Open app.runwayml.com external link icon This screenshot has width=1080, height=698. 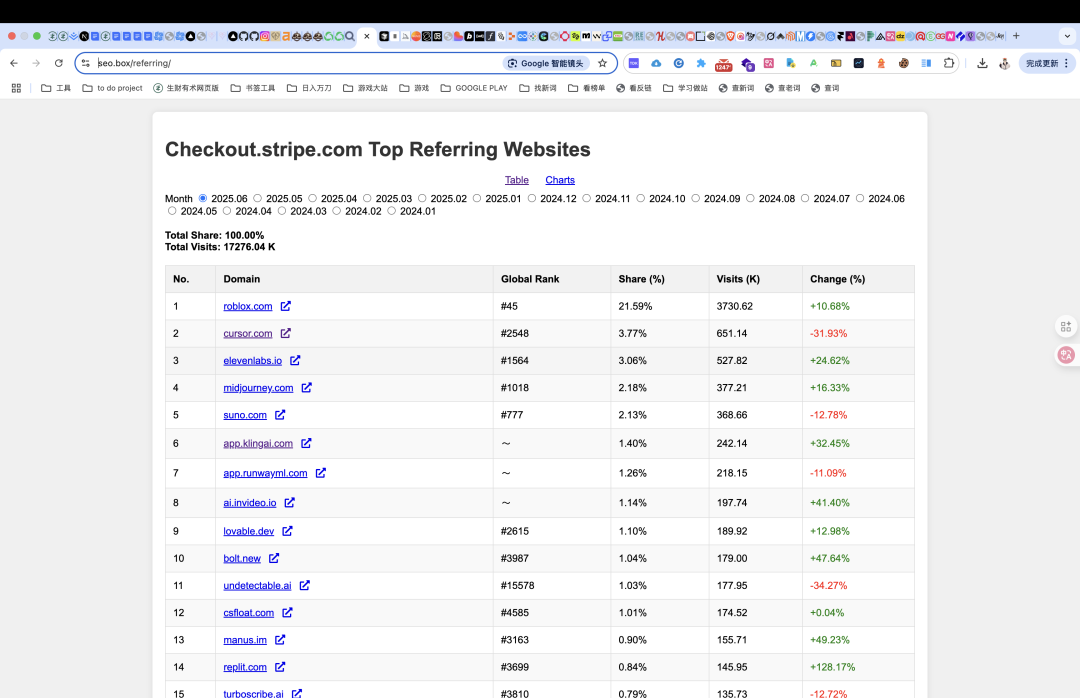(x=320, y=473)
